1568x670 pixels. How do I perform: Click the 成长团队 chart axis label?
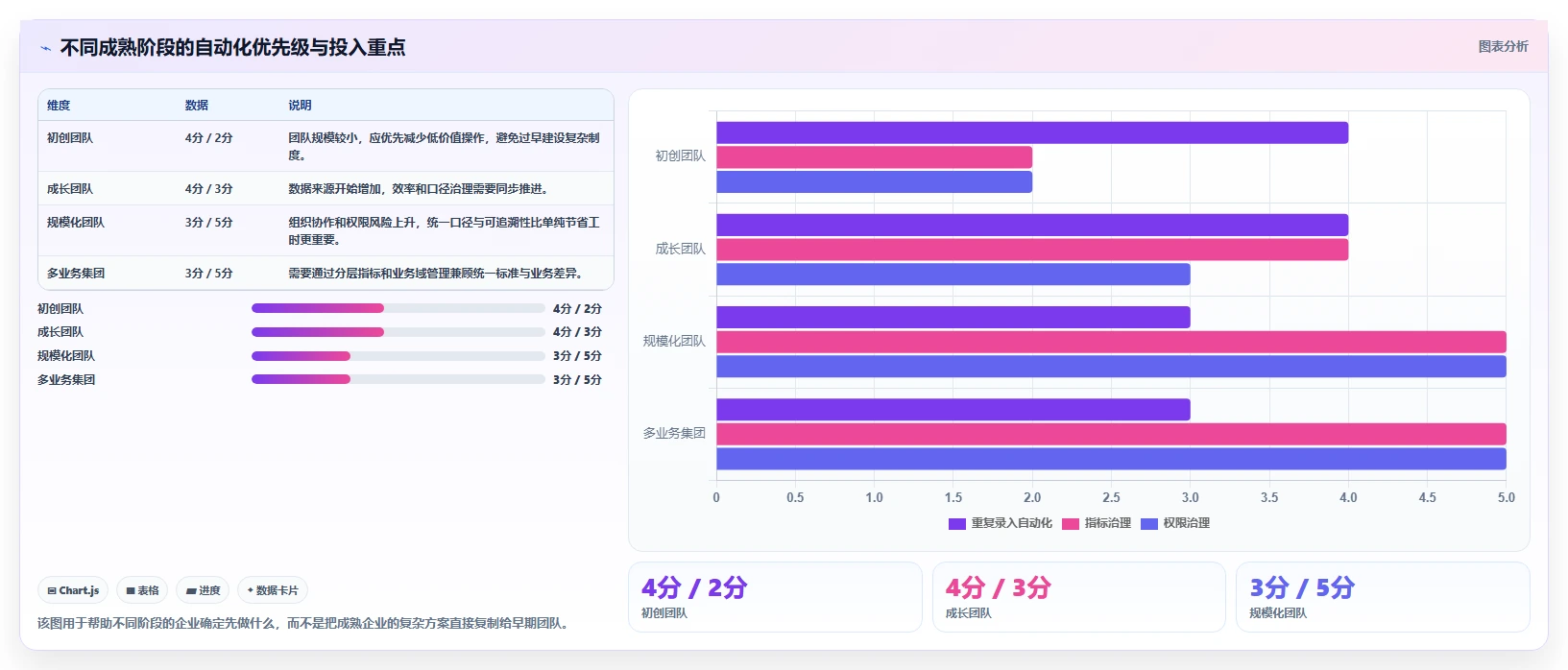point(681,250)
